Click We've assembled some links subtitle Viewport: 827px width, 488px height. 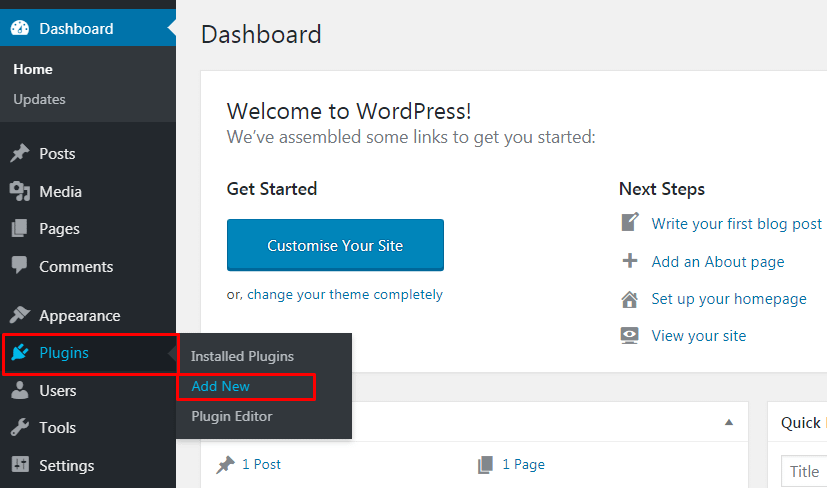(411, 137)
